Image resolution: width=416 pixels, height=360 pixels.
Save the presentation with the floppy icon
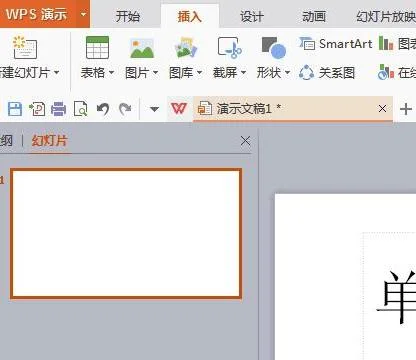point(15,109)
